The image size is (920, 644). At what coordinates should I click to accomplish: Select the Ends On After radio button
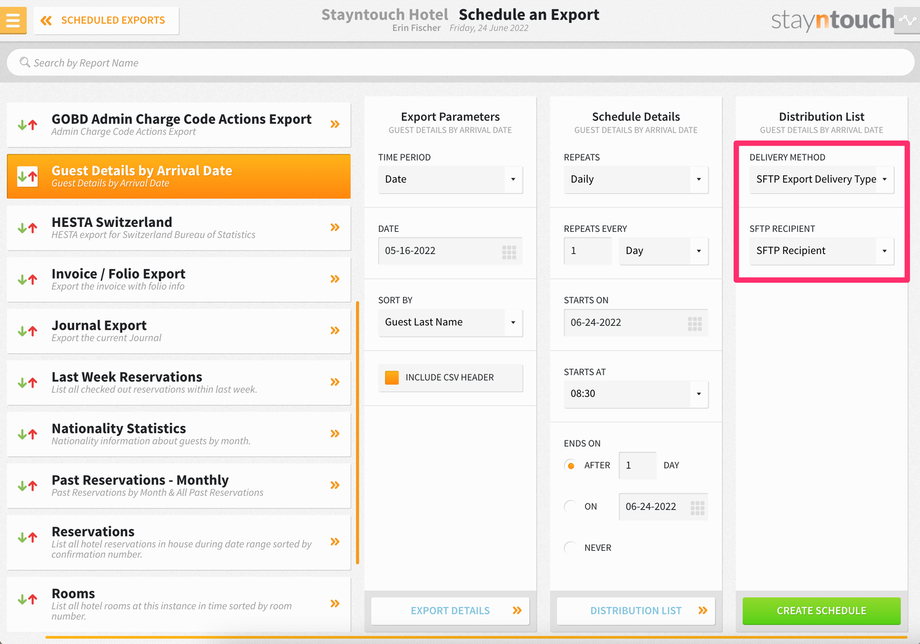570,466
